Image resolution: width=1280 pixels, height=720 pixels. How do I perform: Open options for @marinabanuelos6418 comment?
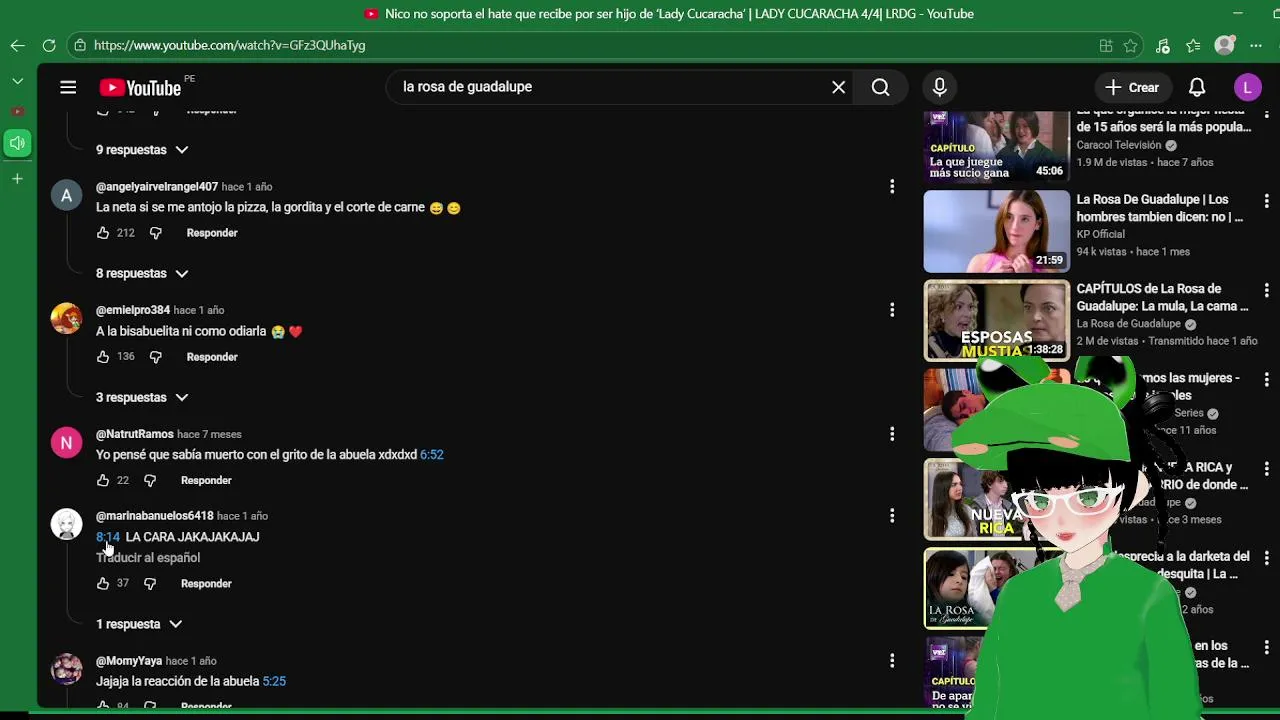coord(892,516)
